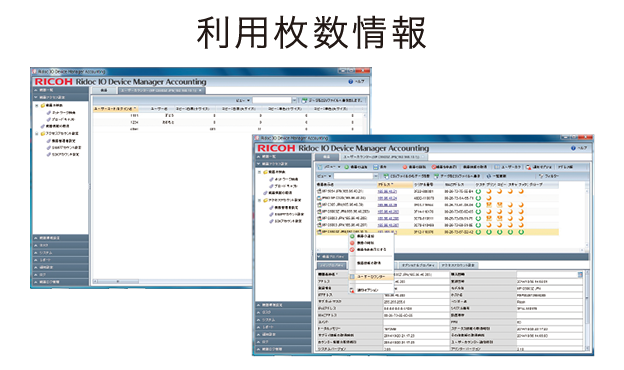
Task: Click notification option icon in front toolbar
Action: [528, 167]
